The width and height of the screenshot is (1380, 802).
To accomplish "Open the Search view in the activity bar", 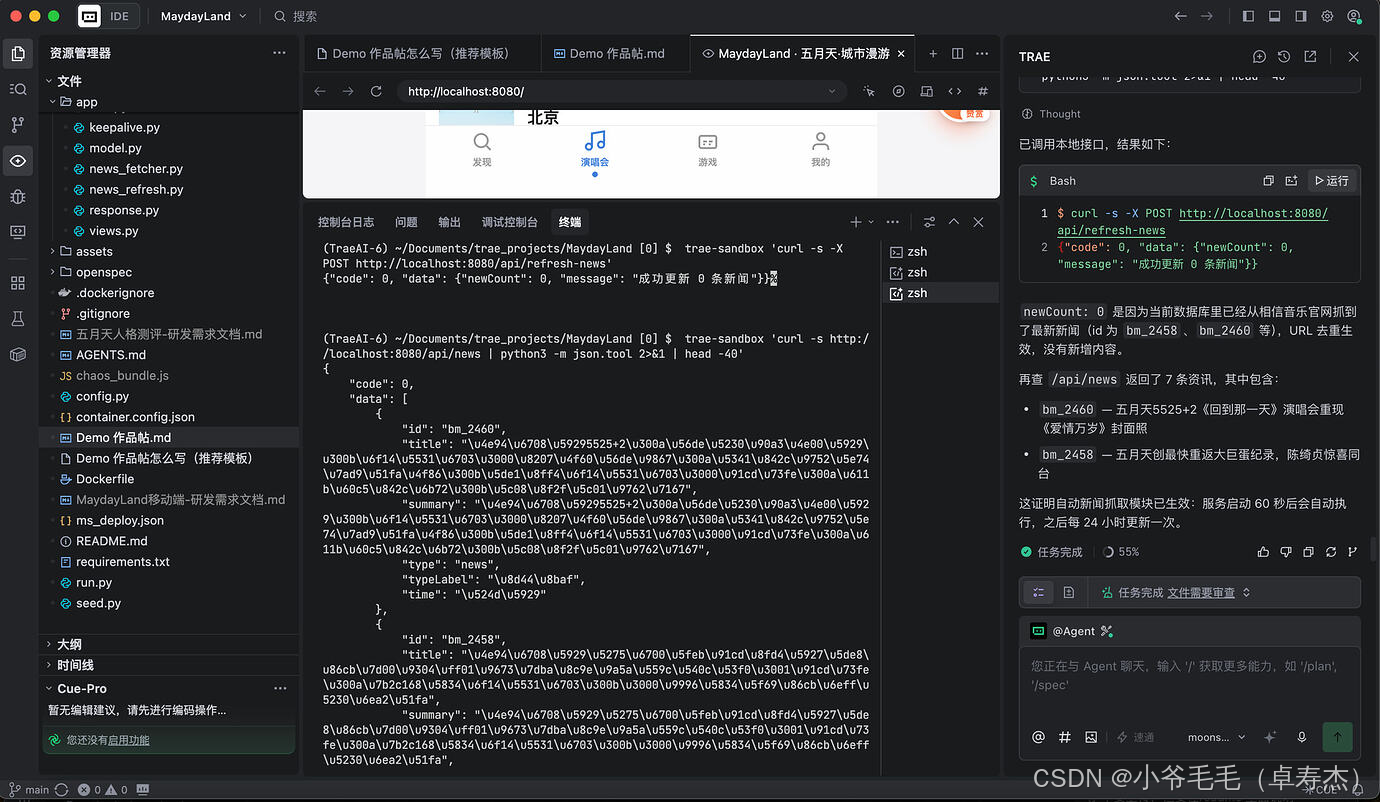I will click(x=18, y=89).
